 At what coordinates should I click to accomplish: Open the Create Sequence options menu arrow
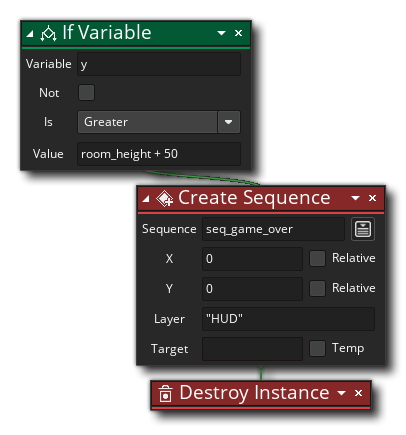pos(356,198)
